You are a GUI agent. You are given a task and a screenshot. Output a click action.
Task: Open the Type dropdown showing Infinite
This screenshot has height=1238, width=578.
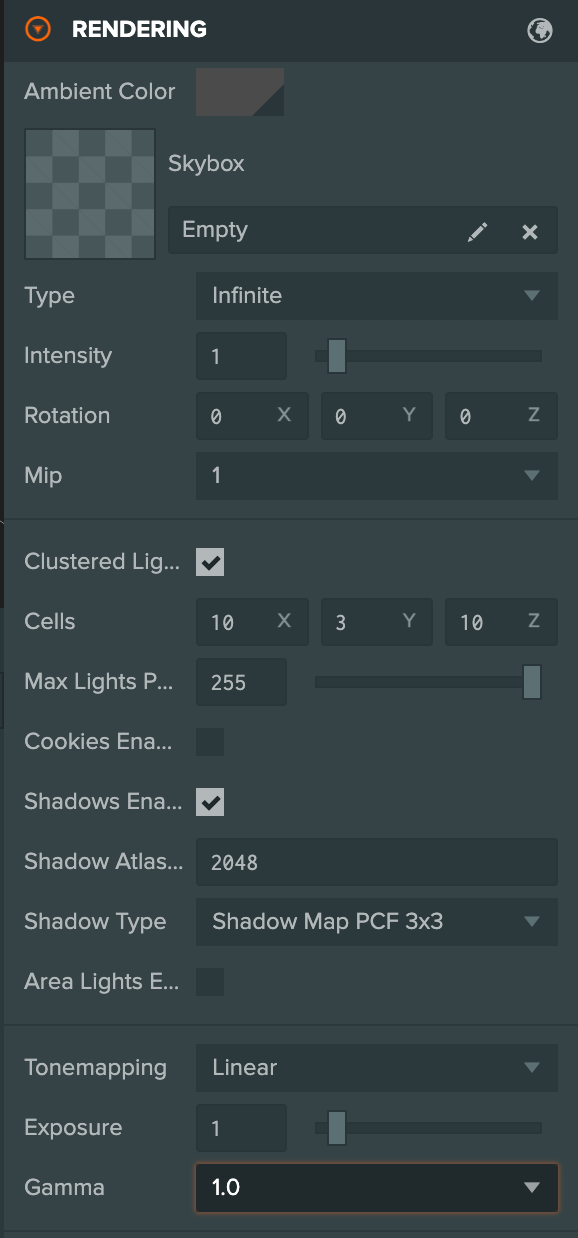pyautogui.click(x=376, y=296)
